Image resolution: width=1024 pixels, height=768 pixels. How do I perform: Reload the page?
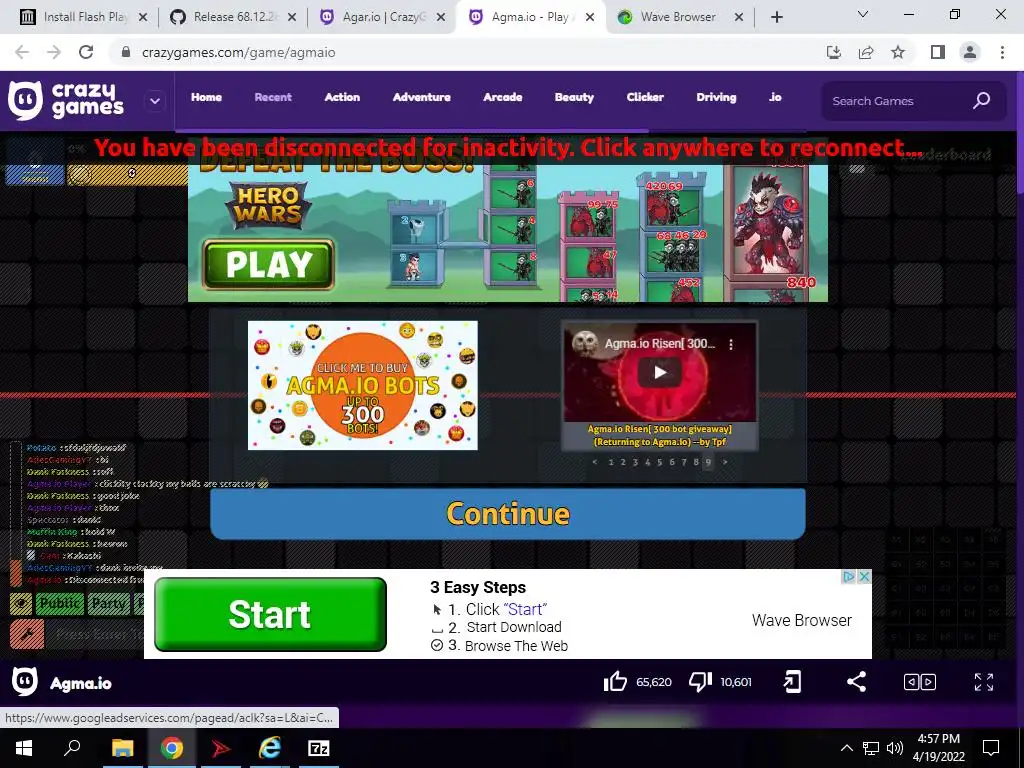[86, 52]
